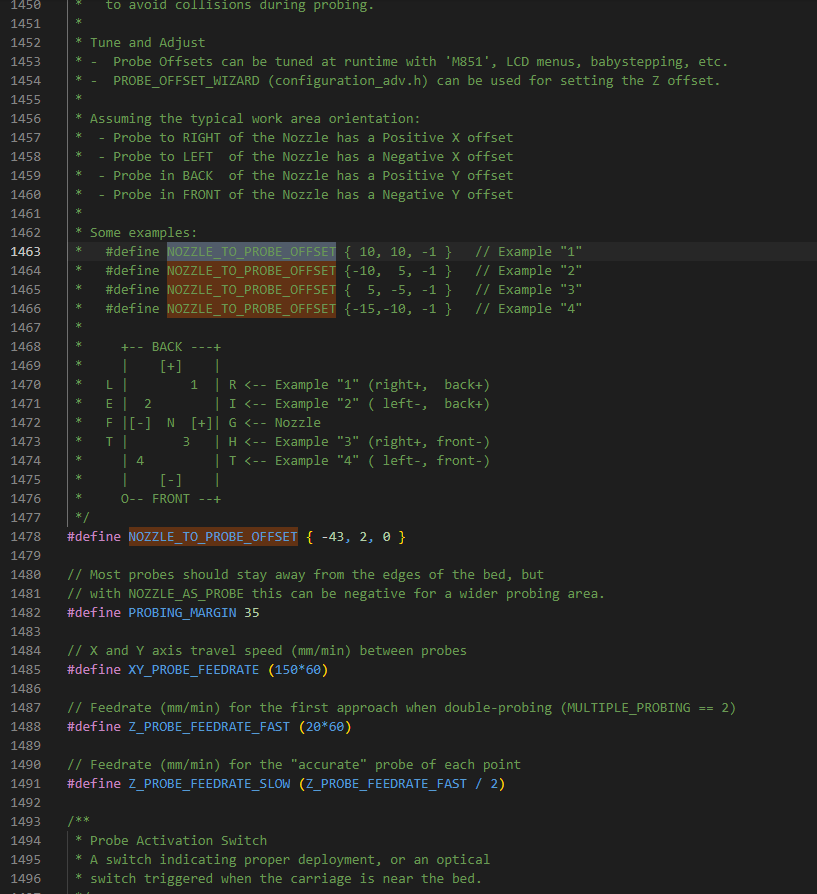Click Z_PROBE_FEEDRATE_FAST on line 1488
This screenshot has height=894, width=817.
tap(209, 726)
